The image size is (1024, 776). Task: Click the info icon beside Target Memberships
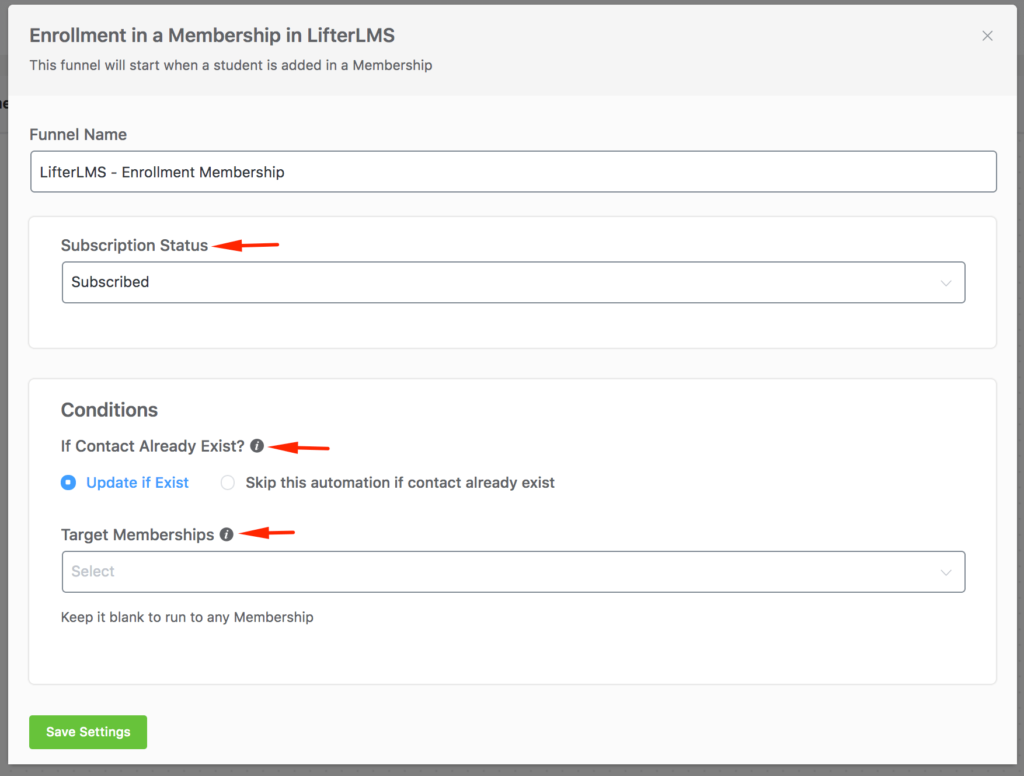click(227, 534)
